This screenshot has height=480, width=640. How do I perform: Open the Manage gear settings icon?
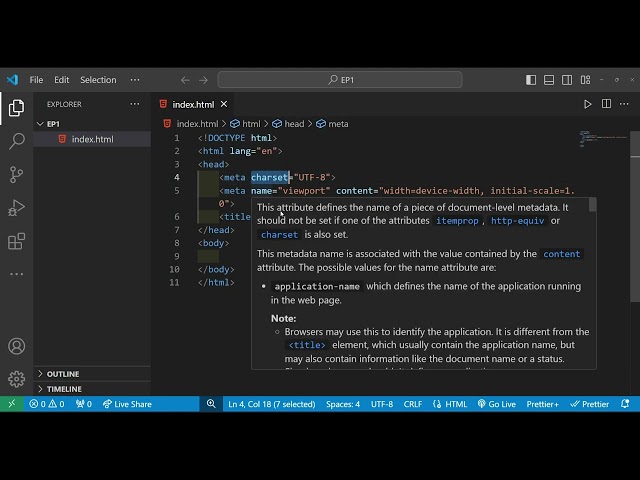tap(16, 379)
